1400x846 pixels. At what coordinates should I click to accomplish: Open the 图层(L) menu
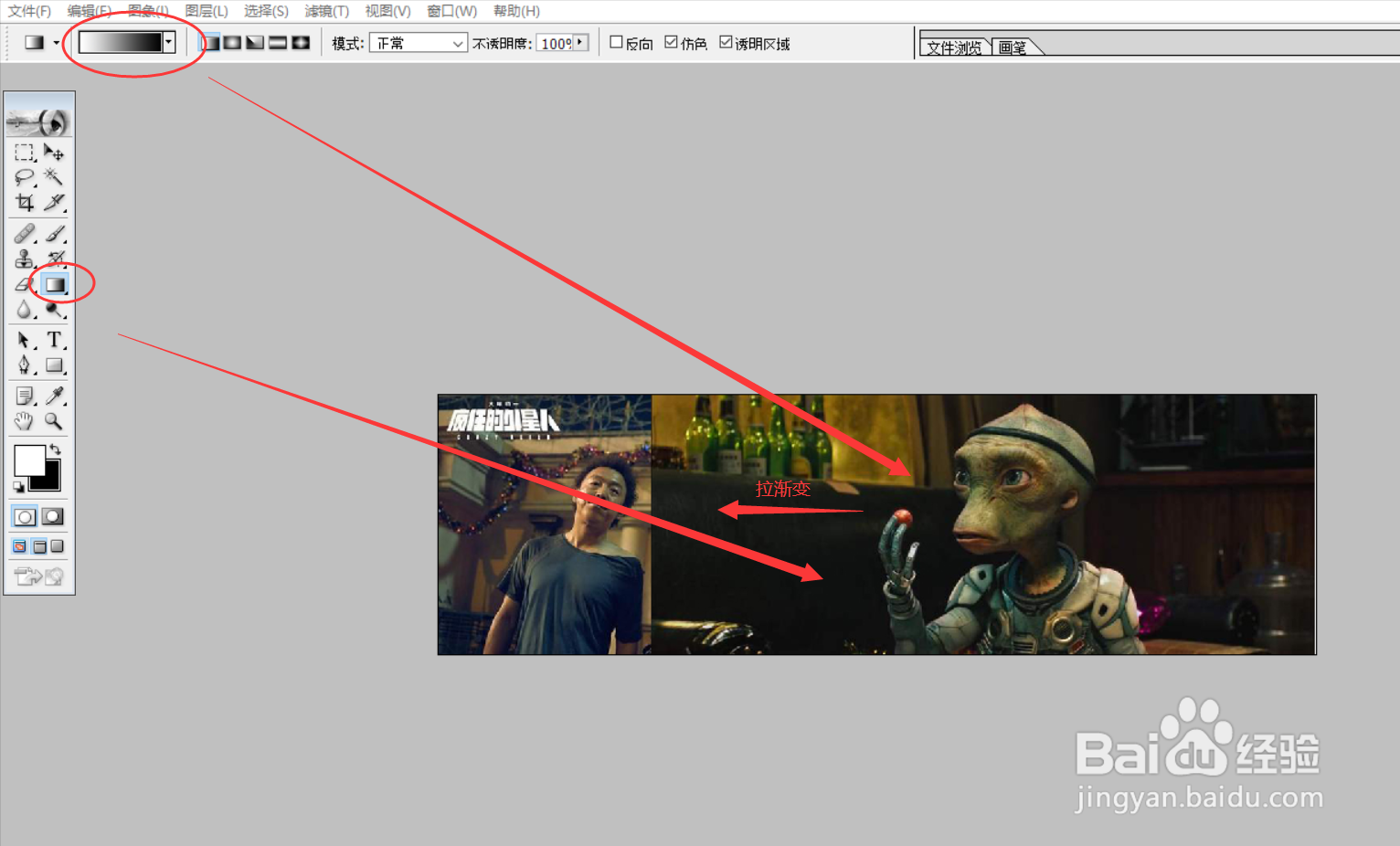tap(207, 11)
